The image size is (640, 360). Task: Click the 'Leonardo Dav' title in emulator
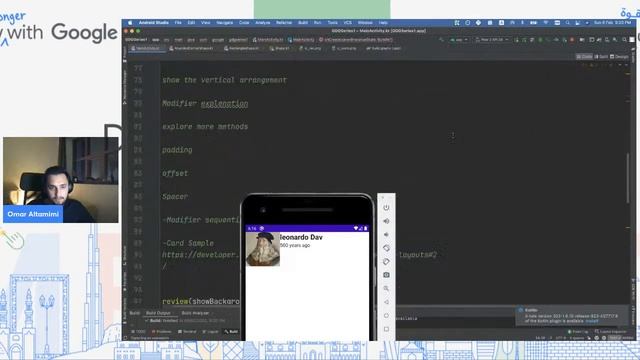click(x=302, y=237)
